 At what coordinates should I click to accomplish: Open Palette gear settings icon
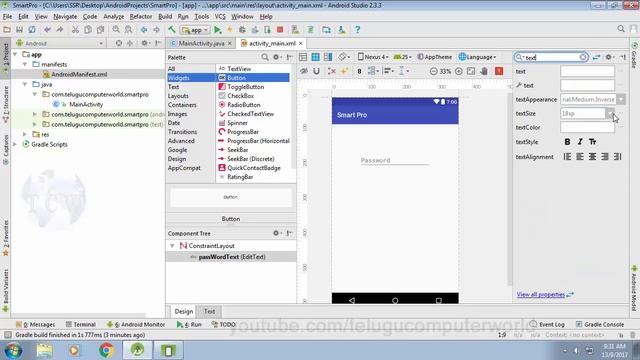click(x=276, y=57)
